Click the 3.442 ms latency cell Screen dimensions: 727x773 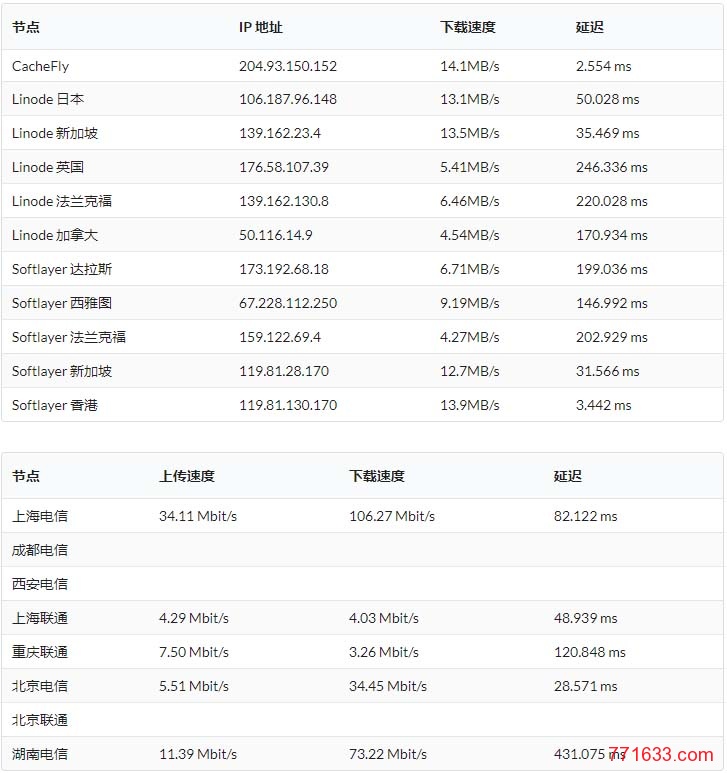(x=603, y=405)
